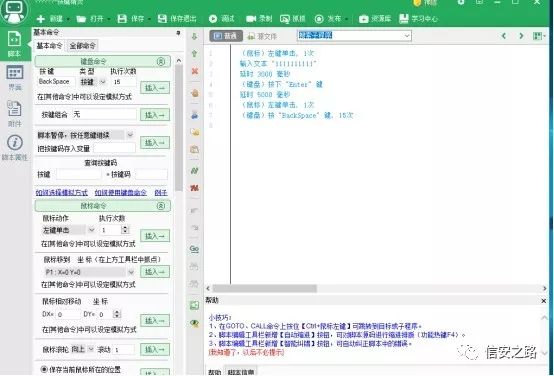
Task: Click the green auto-indent icon
Action: [194, 306]
